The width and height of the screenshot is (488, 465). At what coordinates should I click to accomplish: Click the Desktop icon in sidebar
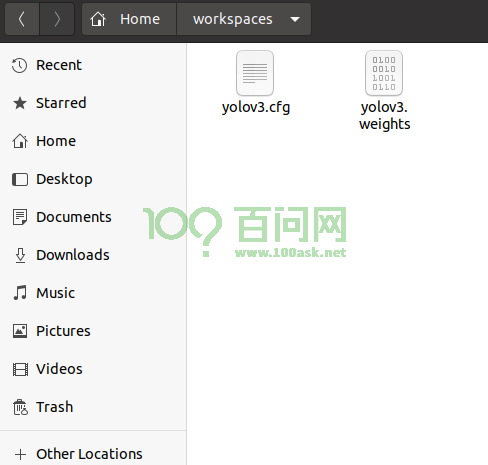[x=20, y=179]
